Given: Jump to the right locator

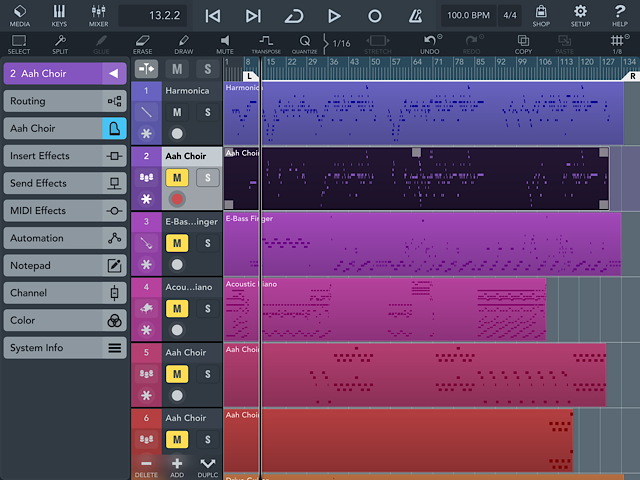Looking at the screenshot, I should pyautogui.click(x=253, y=16).
